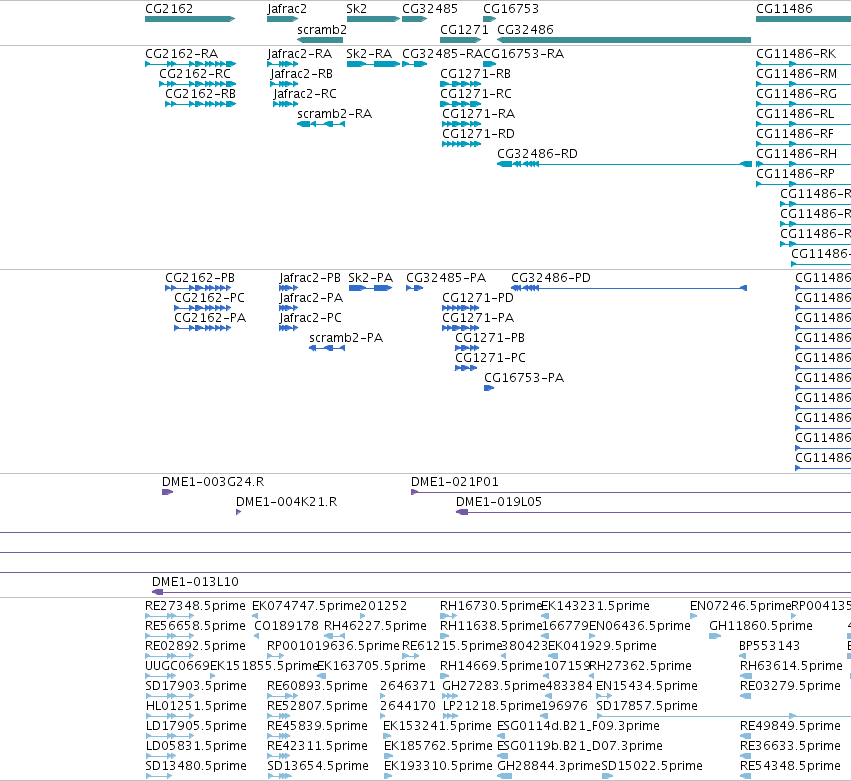This screenshot has width=851, height=781.
Task: Click transcript CG32485-RA label
Action: pyautogui.click(x=442, y=54)
